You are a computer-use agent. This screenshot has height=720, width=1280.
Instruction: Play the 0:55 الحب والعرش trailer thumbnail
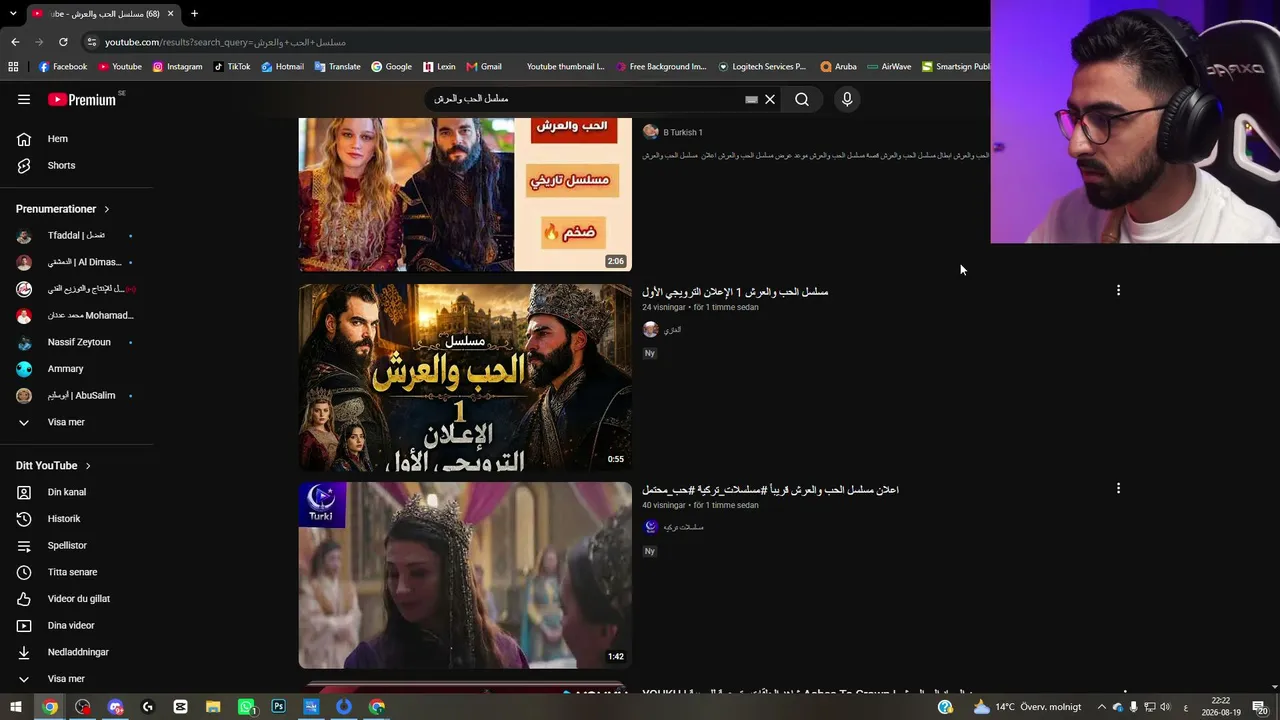tap(465, 377)
